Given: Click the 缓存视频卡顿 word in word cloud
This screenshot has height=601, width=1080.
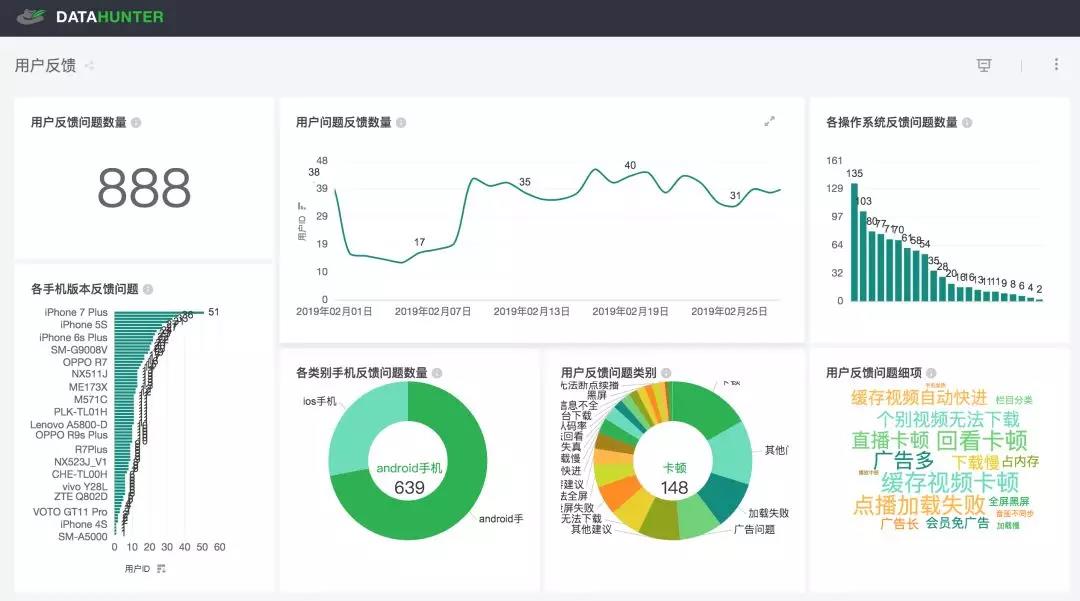Looking at the screenshot, I should [950, 482].
